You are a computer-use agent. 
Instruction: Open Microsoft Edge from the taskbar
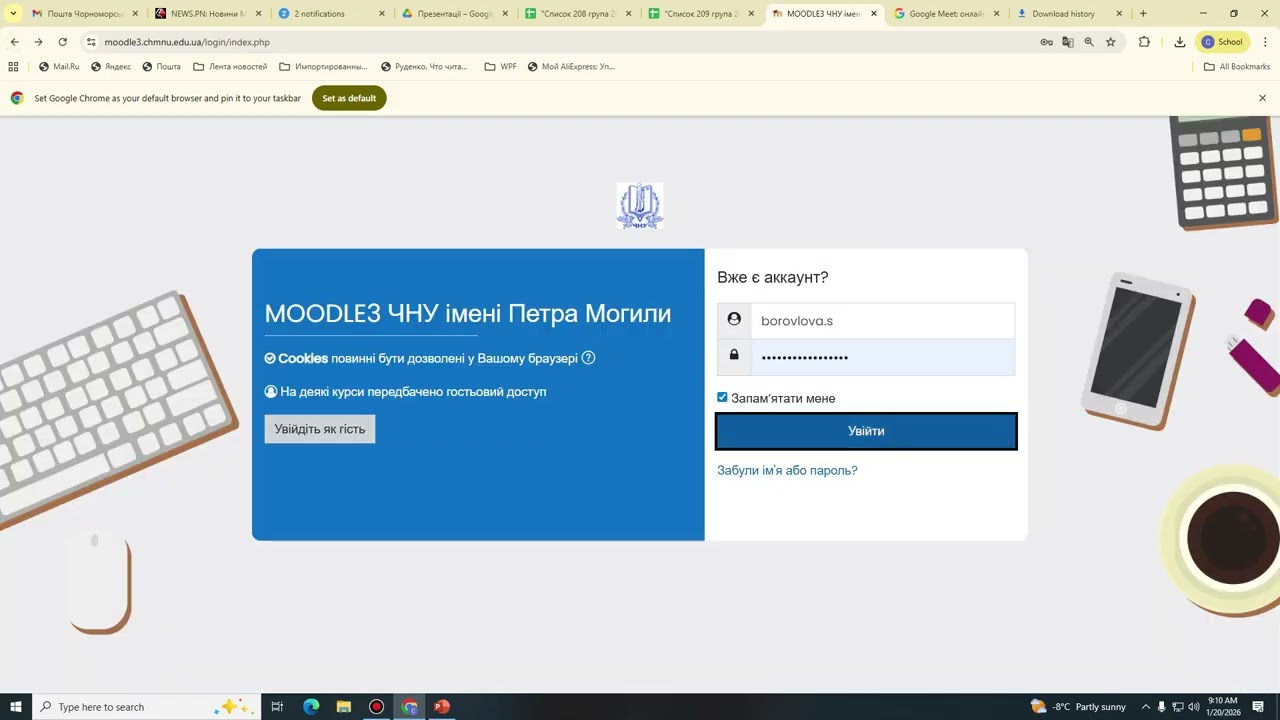coord(311,707)
